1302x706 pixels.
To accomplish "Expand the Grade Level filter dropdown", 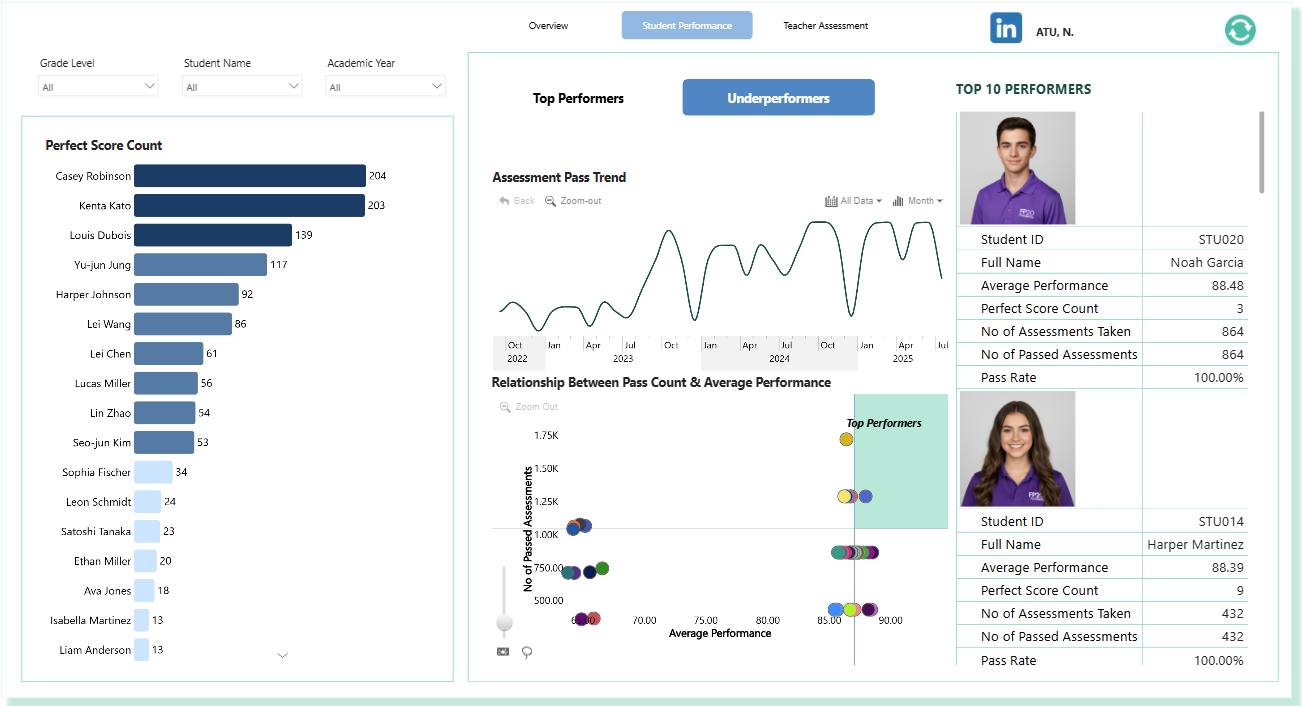I will click(98, 87).
